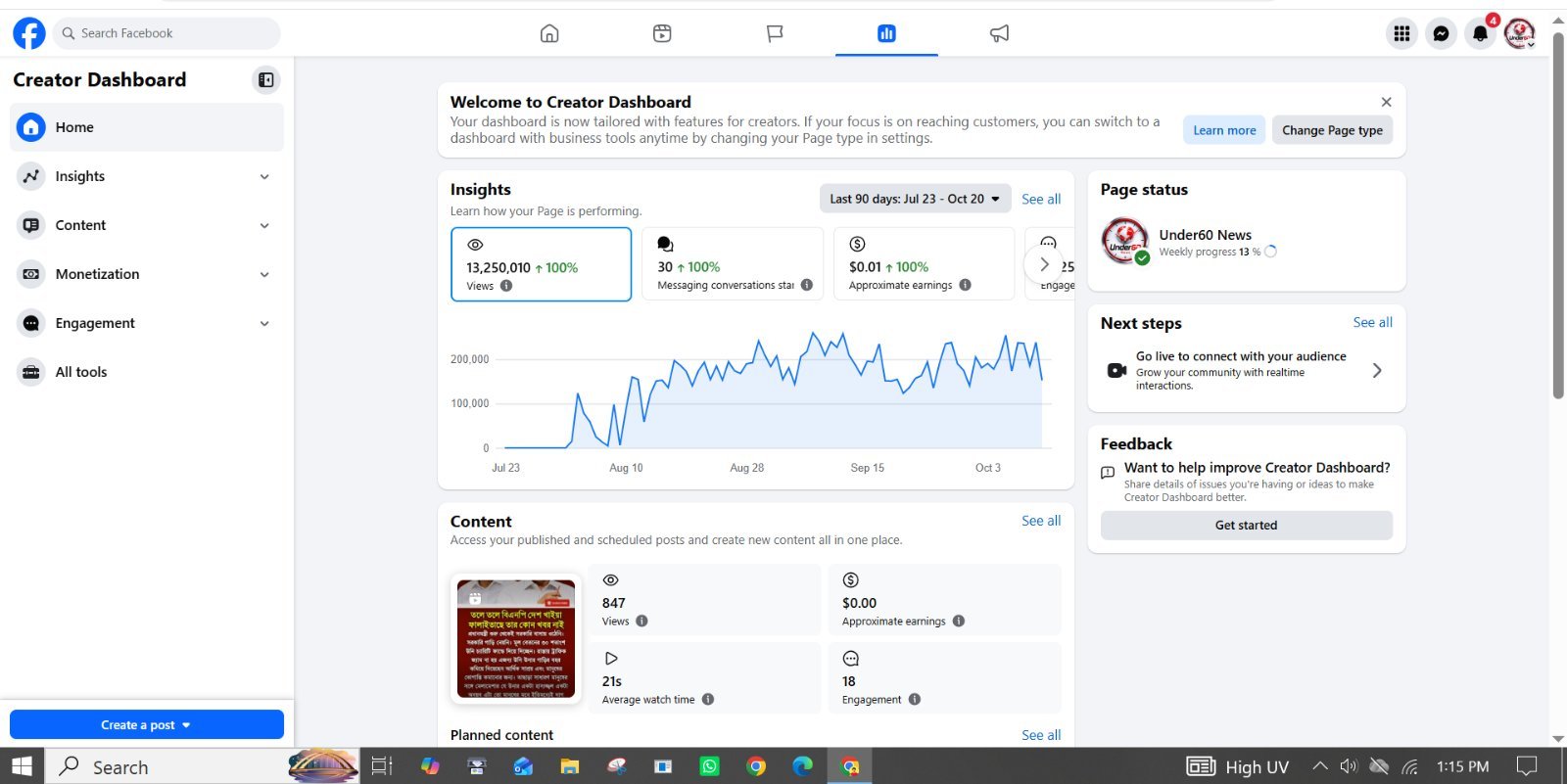
Task: Open the Last 90 days date range dropdown
Action: coord(915,199)
